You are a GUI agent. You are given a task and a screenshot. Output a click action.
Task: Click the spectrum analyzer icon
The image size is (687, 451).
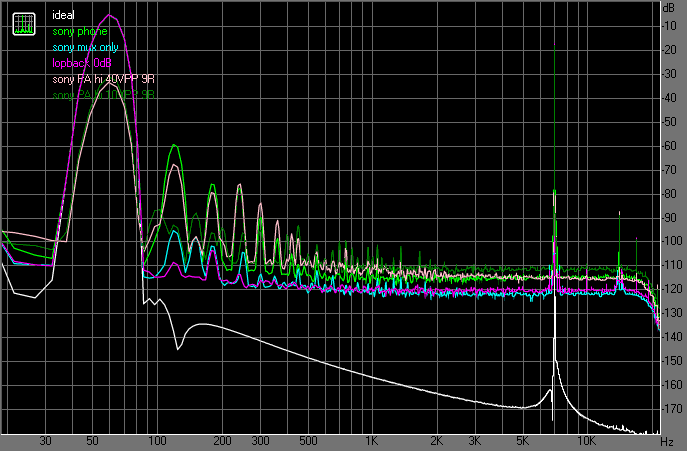point(24,24)
